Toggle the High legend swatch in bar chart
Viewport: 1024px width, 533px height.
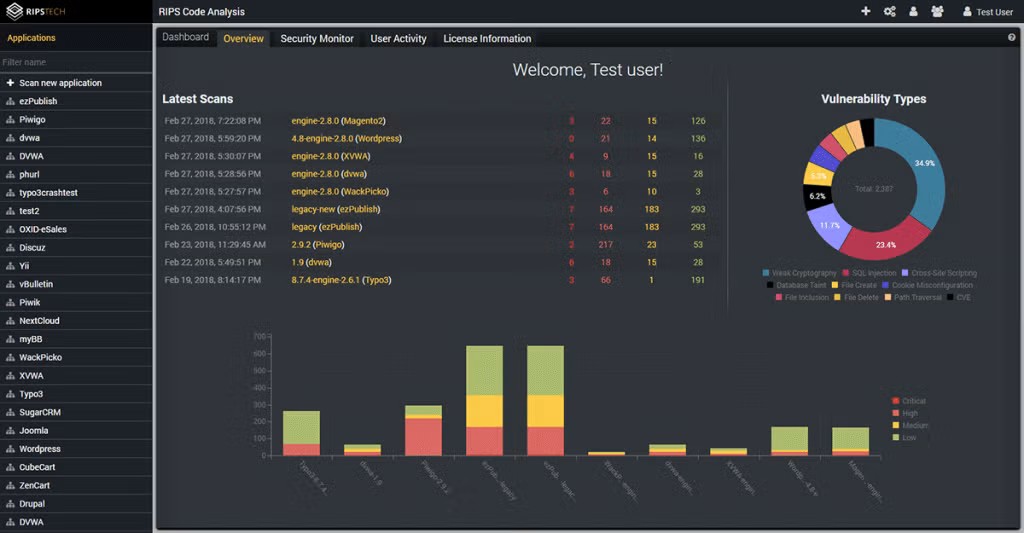(x=896, y=413)
